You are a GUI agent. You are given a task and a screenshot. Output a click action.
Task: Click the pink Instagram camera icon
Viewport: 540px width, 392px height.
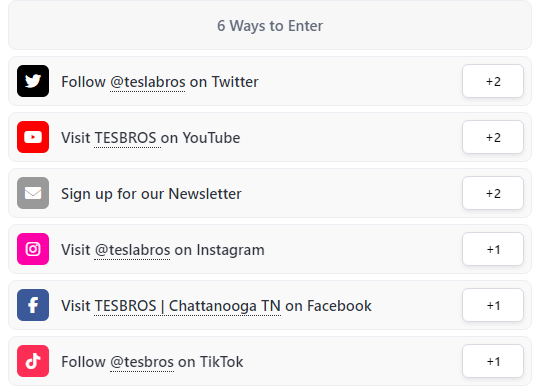[x=33, y=249]
